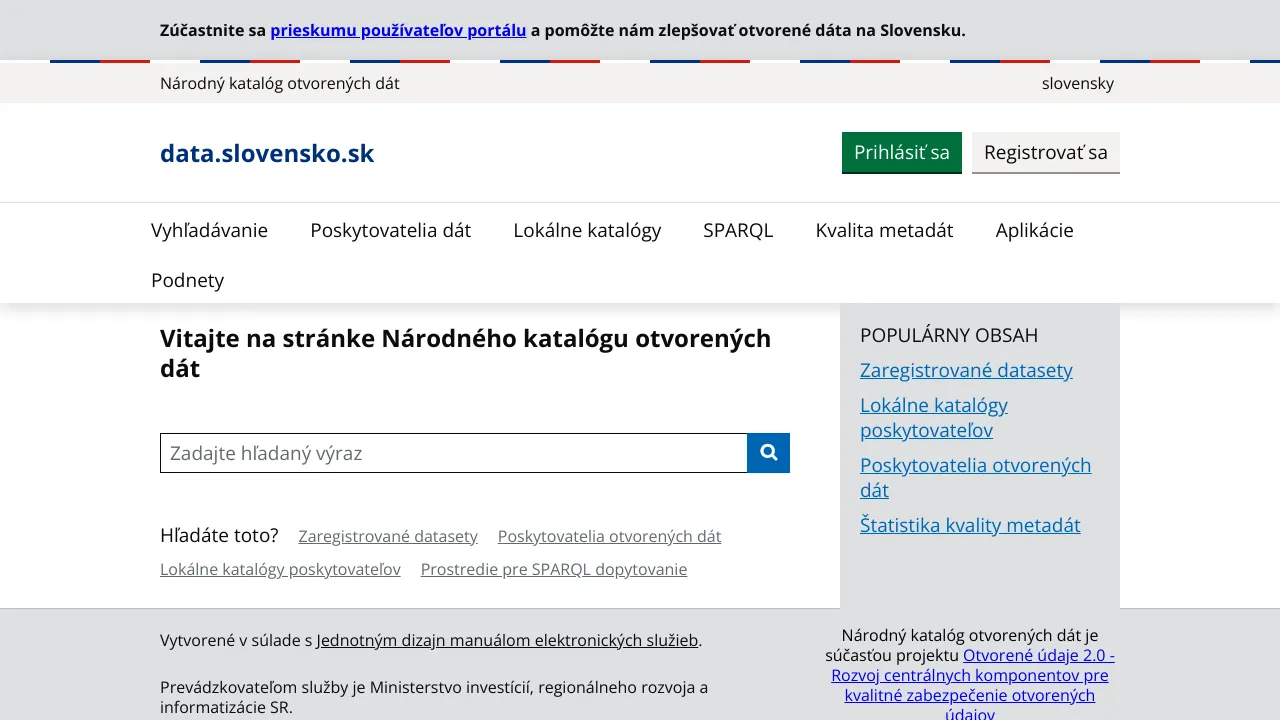Click the grey 'Poskytovatelia otvorených dát' suggestion
Image resolution: width=1280 pixels, height=720 pixels.
pos(609,536)
